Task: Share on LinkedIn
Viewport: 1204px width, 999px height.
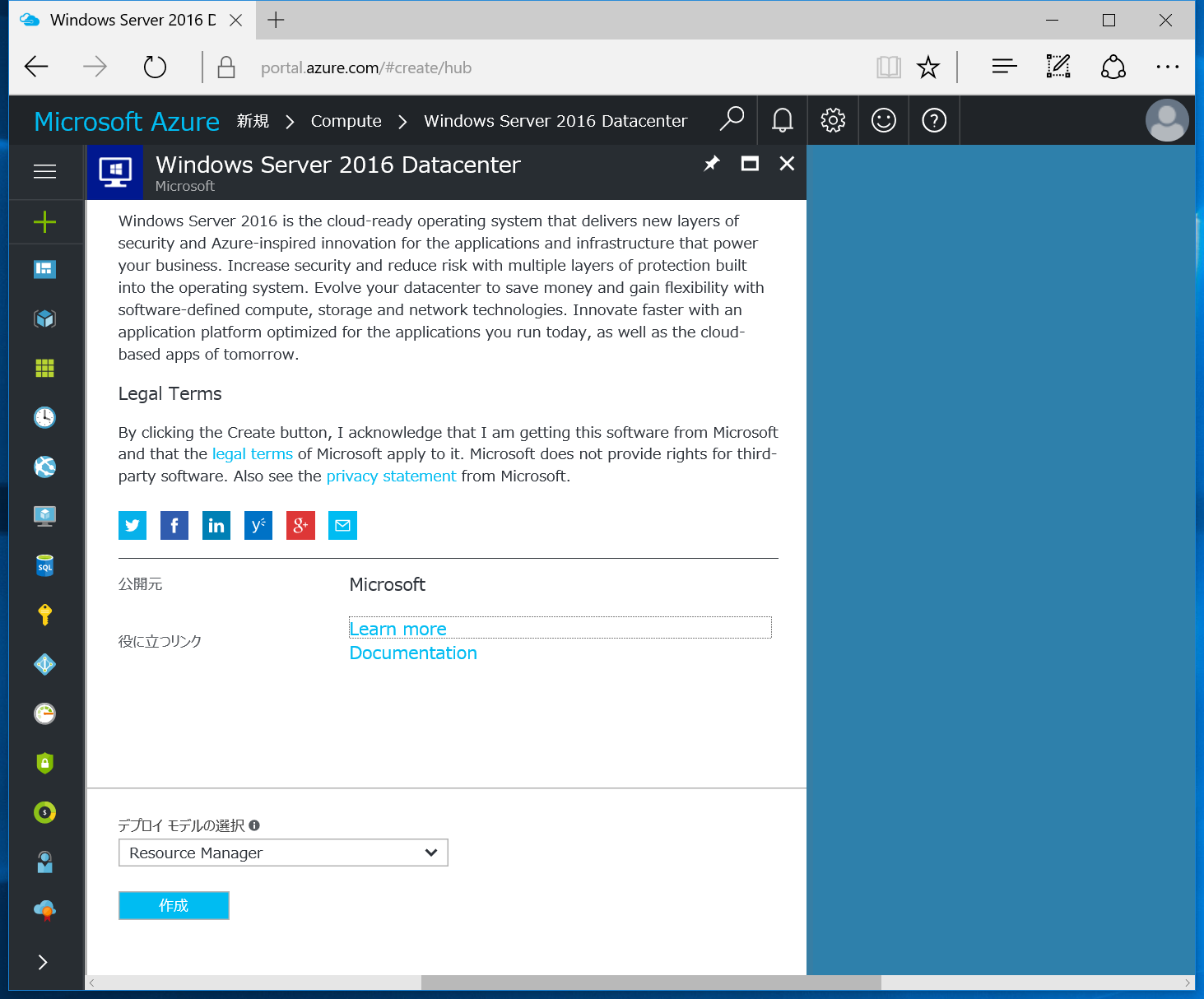Action: (x=216, y=525)
